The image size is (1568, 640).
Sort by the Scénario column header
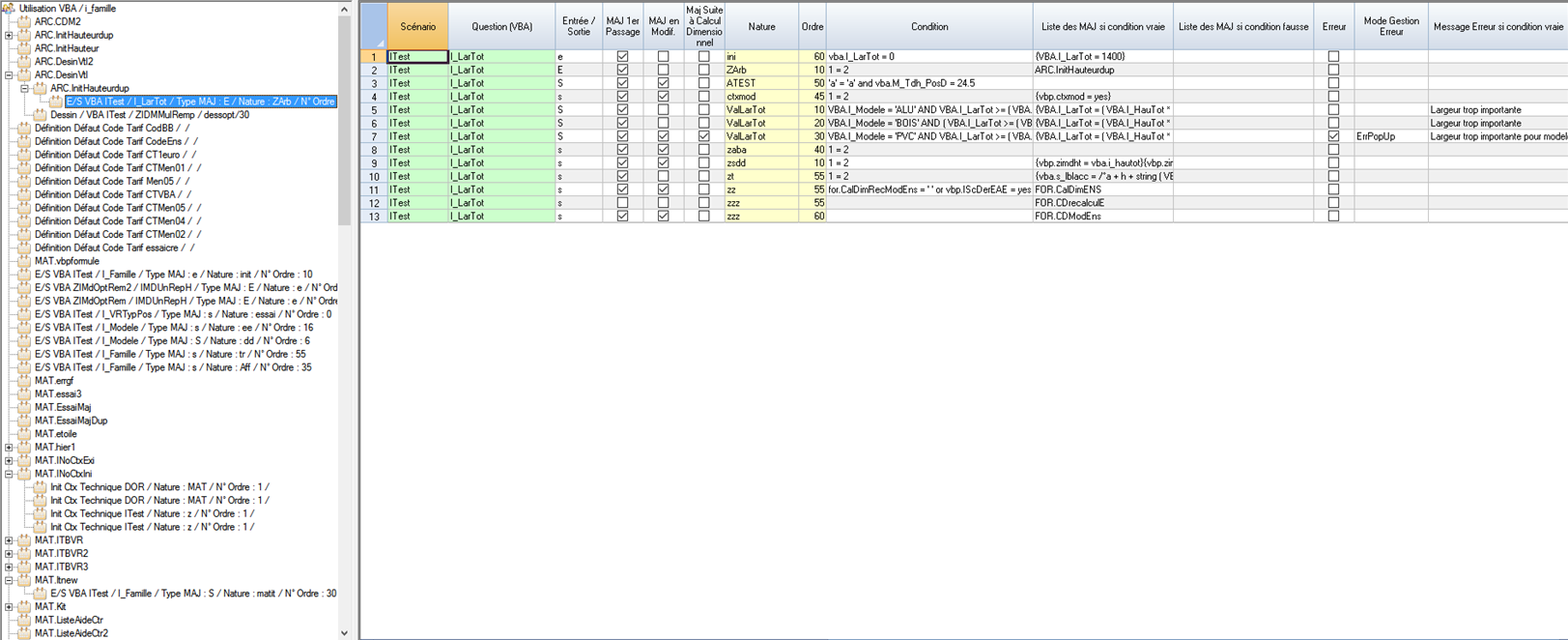tap(417, 27)
